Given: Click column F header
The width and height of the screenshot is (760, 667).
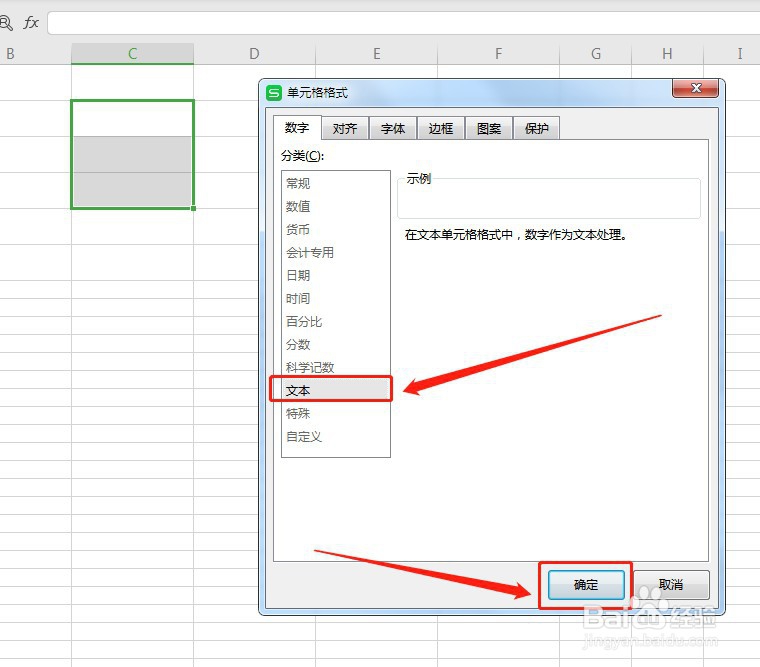Looking at the screenshot, I should (x=498, y=53).
